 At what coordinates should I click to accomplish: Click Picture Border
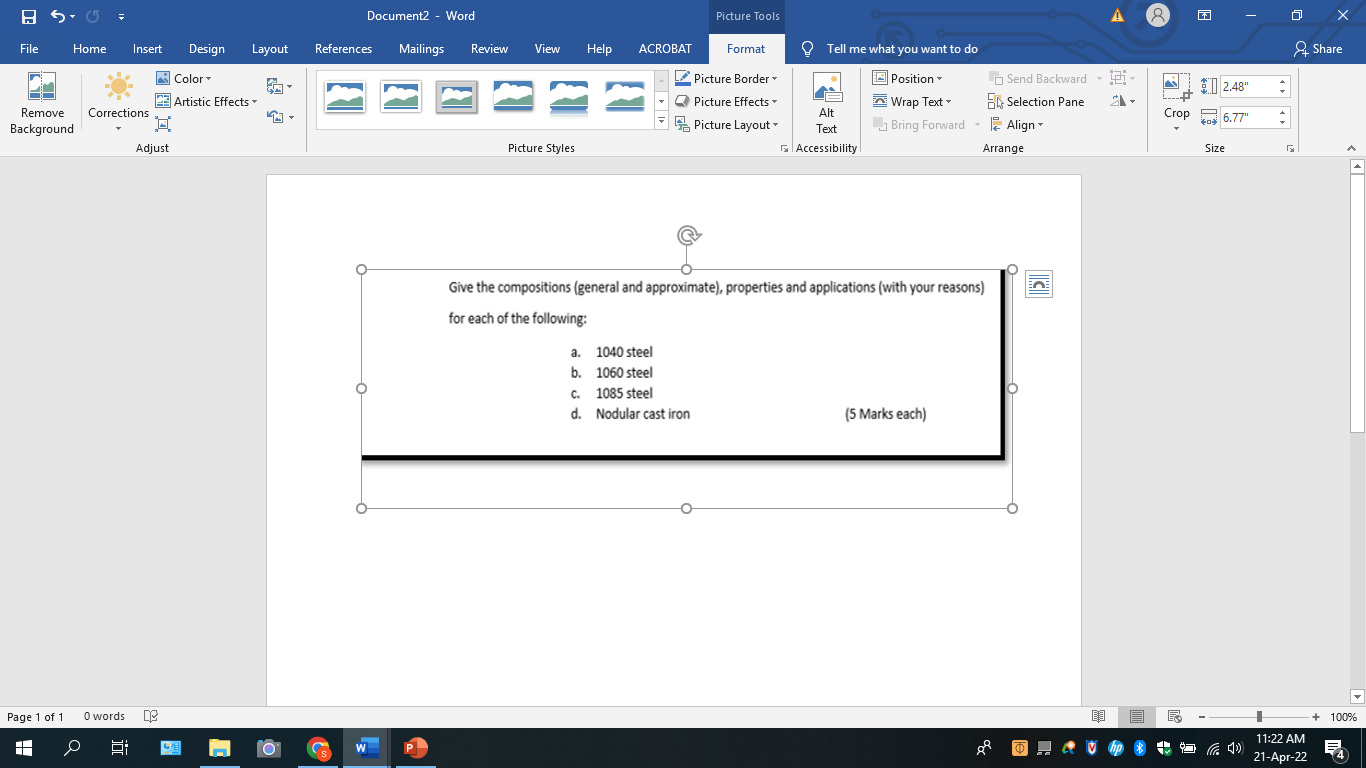tap(727, 78)
